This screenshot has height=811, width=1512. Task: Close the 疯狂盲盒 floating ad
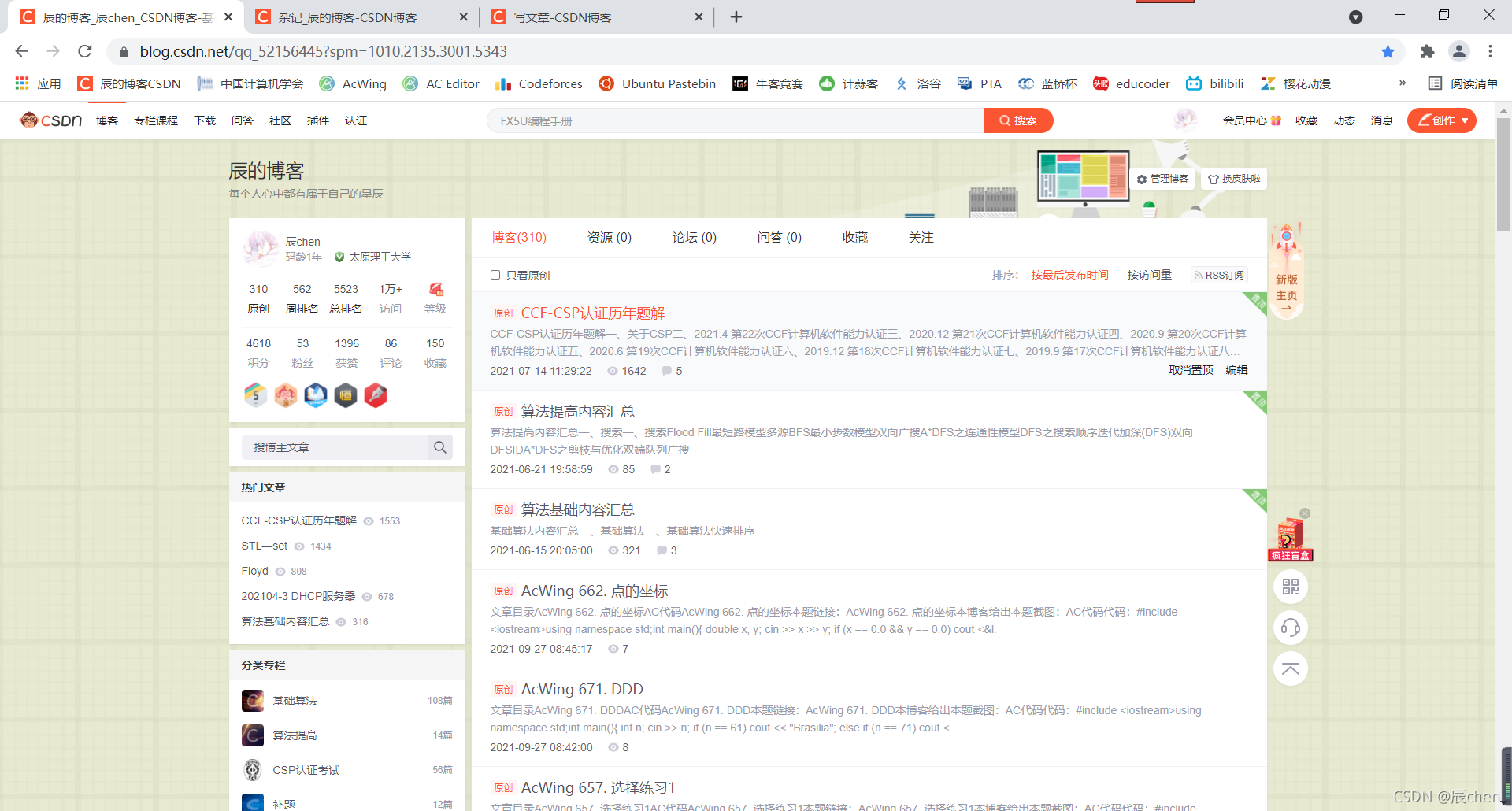click(1305, 513)
